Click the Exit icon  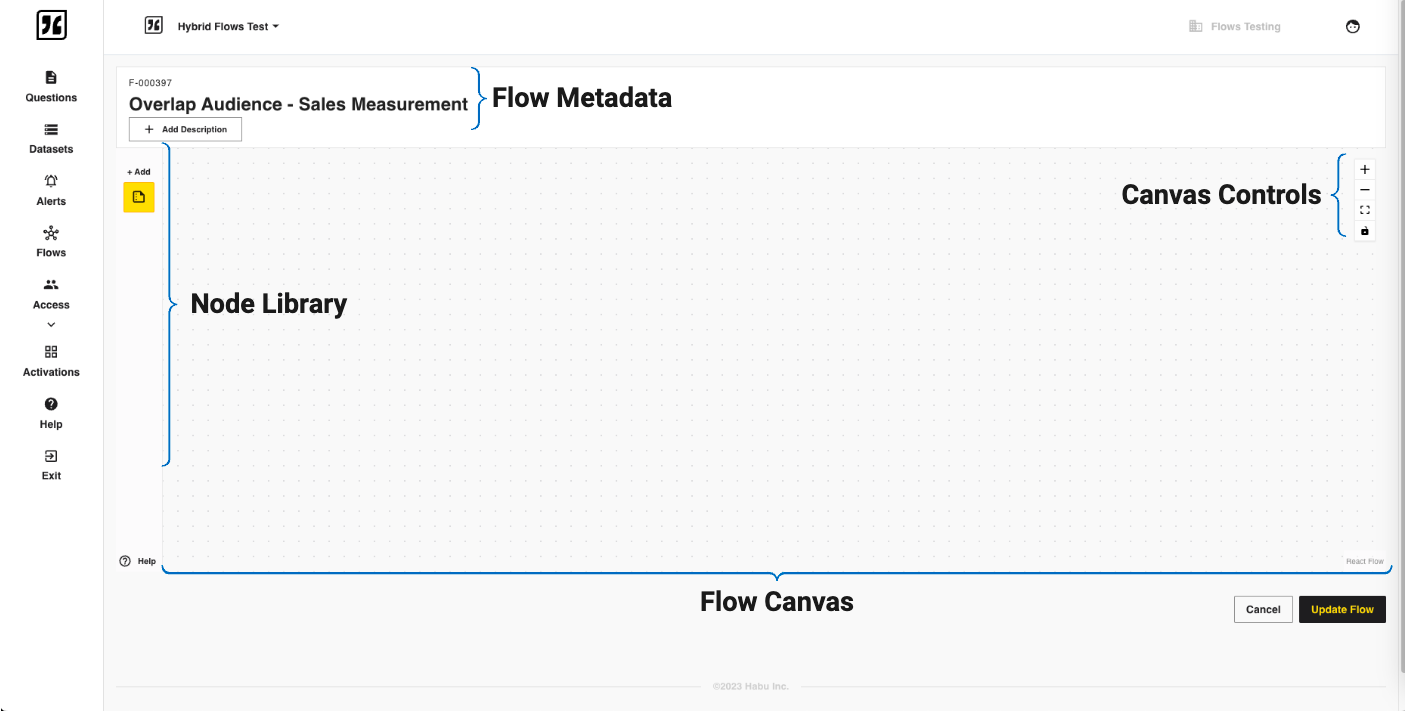point(51,456)
